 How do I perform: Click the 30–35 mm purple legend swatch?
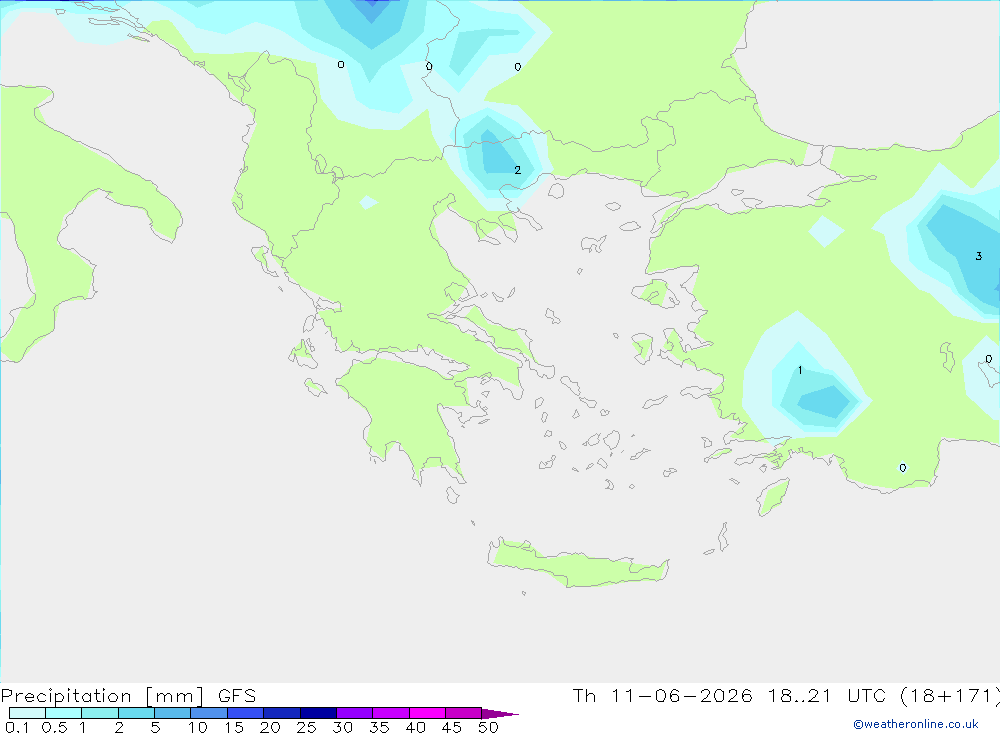coord(354,713)
